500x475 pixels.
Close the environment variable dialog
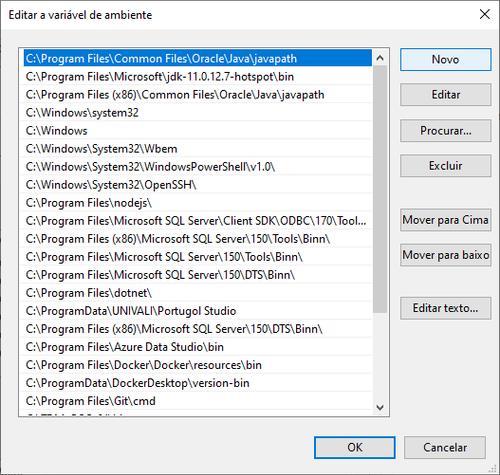coord(484,14)
